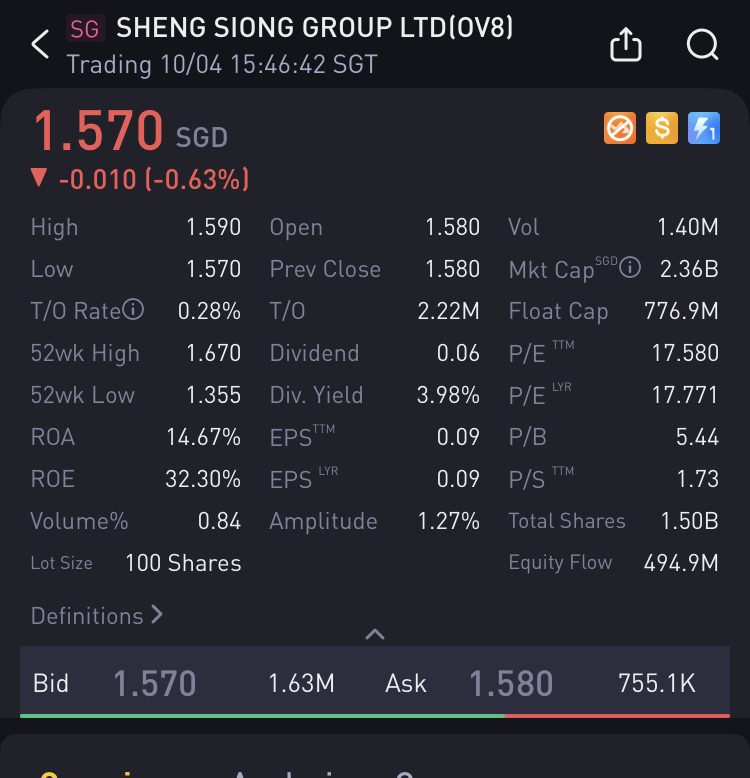Image resolution: width=750 pixels, height=778 pixels.
Task: Tap the back arrow icon
Action: [x=40, y=44]
